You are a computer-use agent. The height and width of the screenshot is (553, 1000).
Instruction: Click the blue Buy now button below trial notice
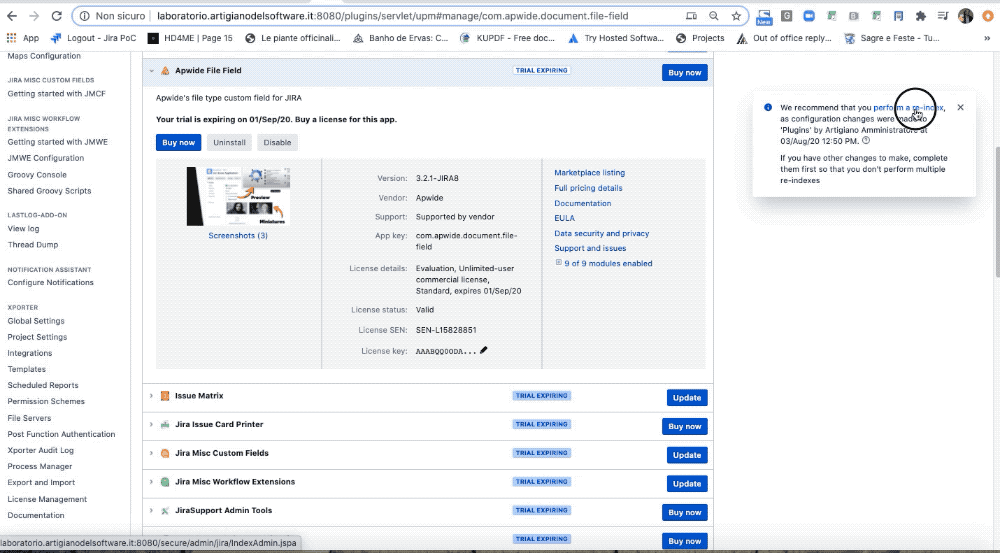(179, 142)
